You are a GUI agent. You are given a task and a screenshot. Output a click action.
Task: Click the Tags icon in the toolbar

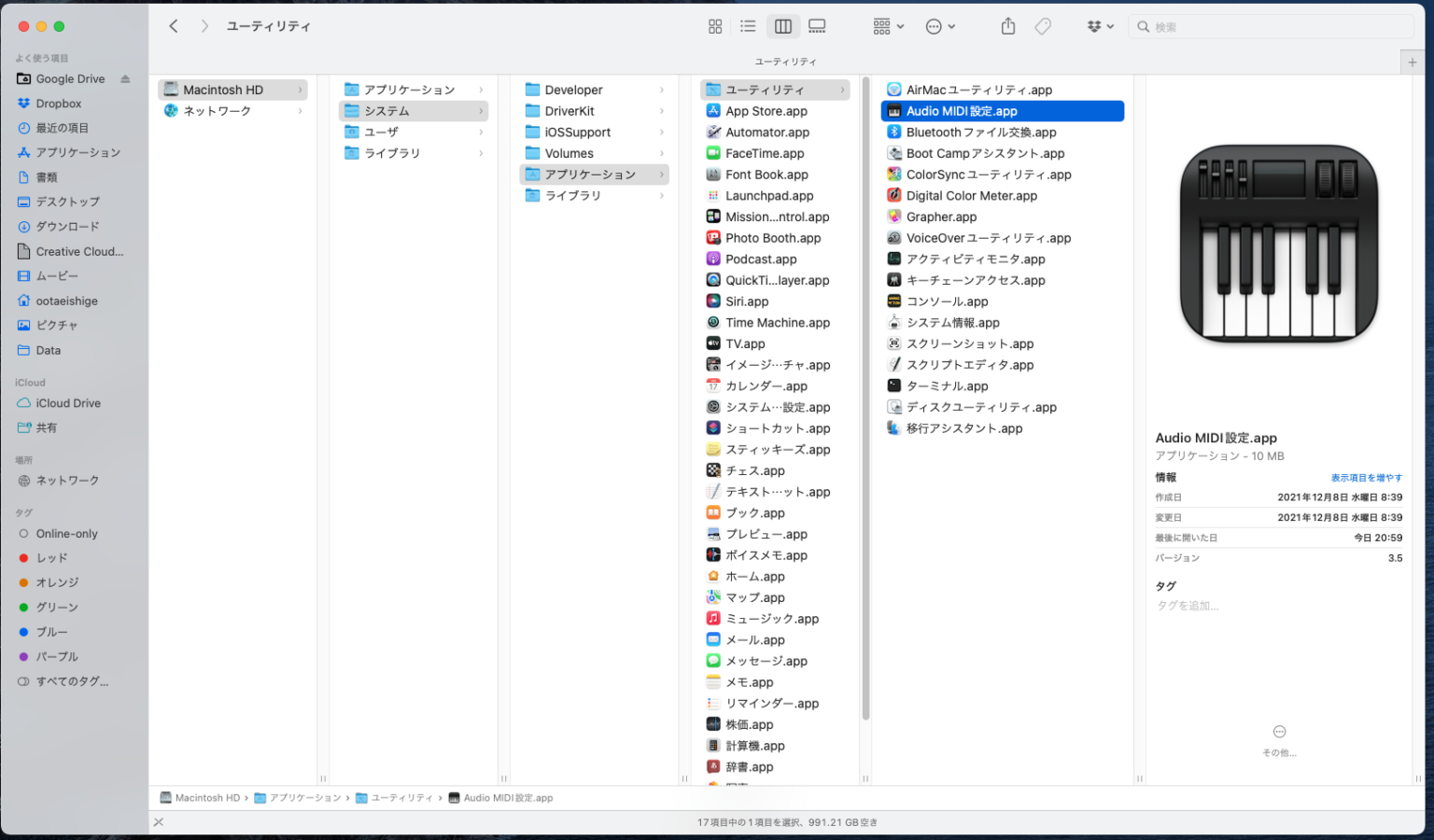click(1043, 26)
